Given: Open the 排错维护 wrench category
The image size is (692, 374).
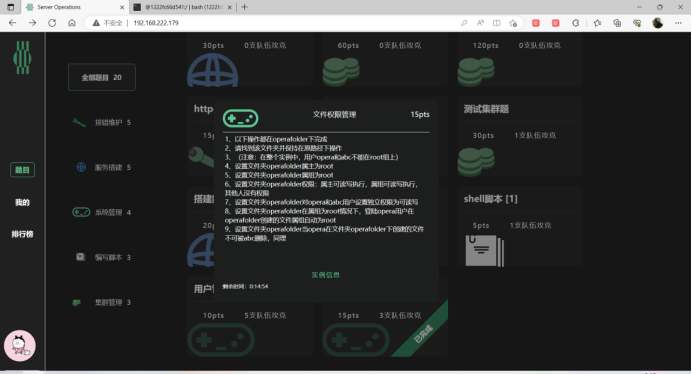Looking at the screenshot, I should click(102, 122).
